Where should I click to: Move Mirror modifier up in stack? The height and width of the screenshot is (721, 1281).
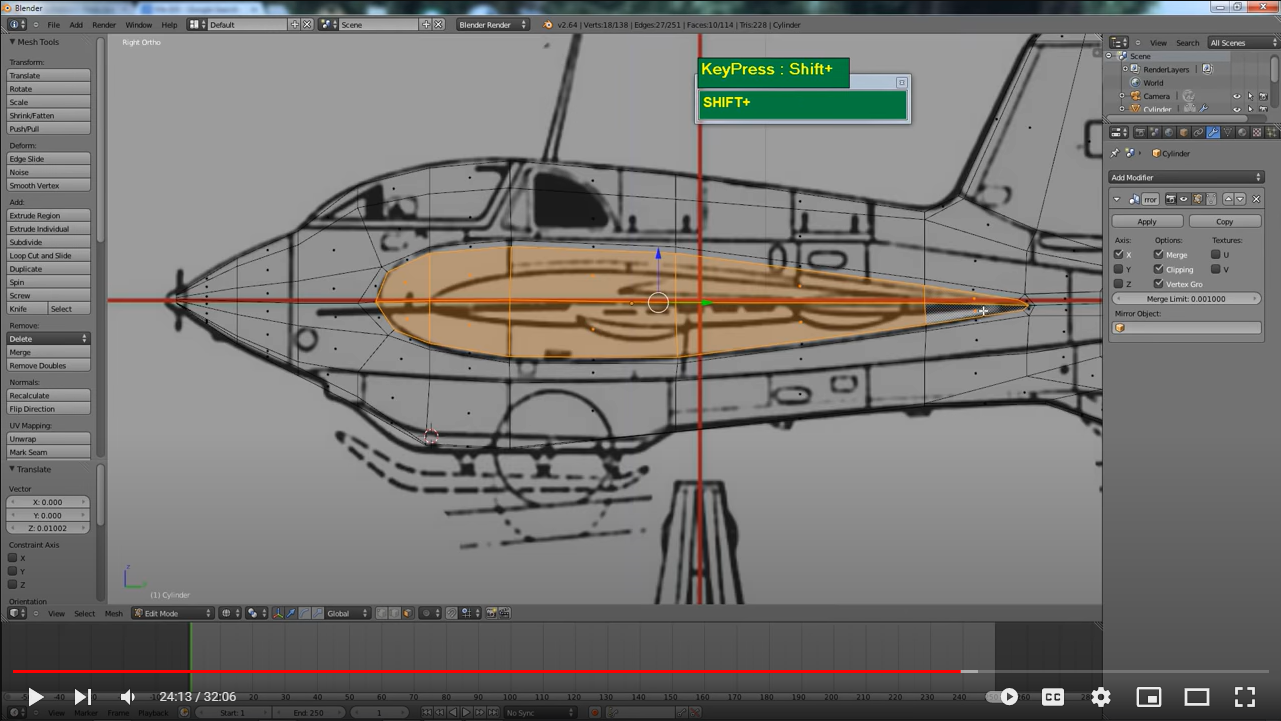click(1228, 199)
